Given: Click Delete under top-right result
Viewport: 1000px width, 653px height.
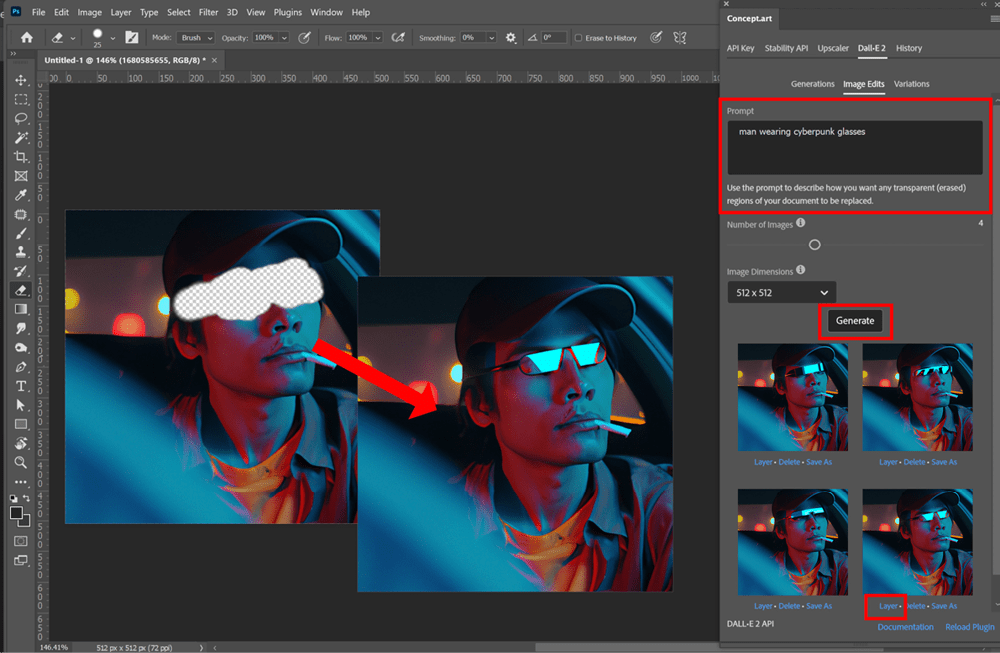Looking at the screenshot, I should [914, 462].
